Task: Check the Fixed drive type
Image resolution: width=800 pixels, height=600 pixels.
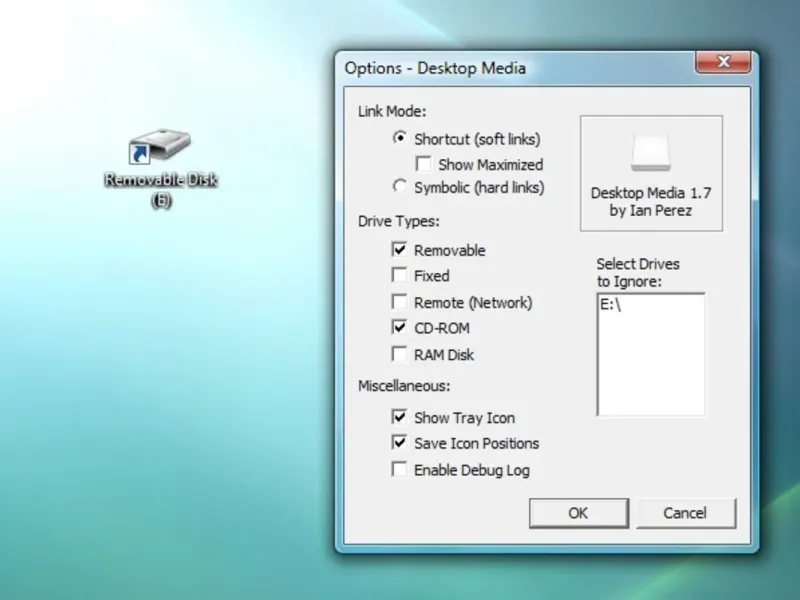Action: click(399, 275)
